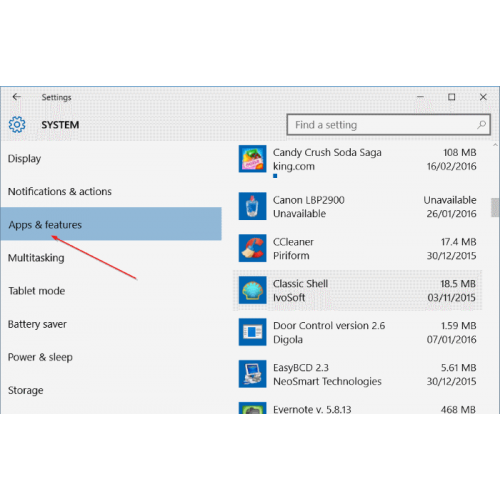Viewport: 500px width, 500px height.
Task: Select the Evernote v. 5.8.13 entry
Action: click(x=312, y=409)
